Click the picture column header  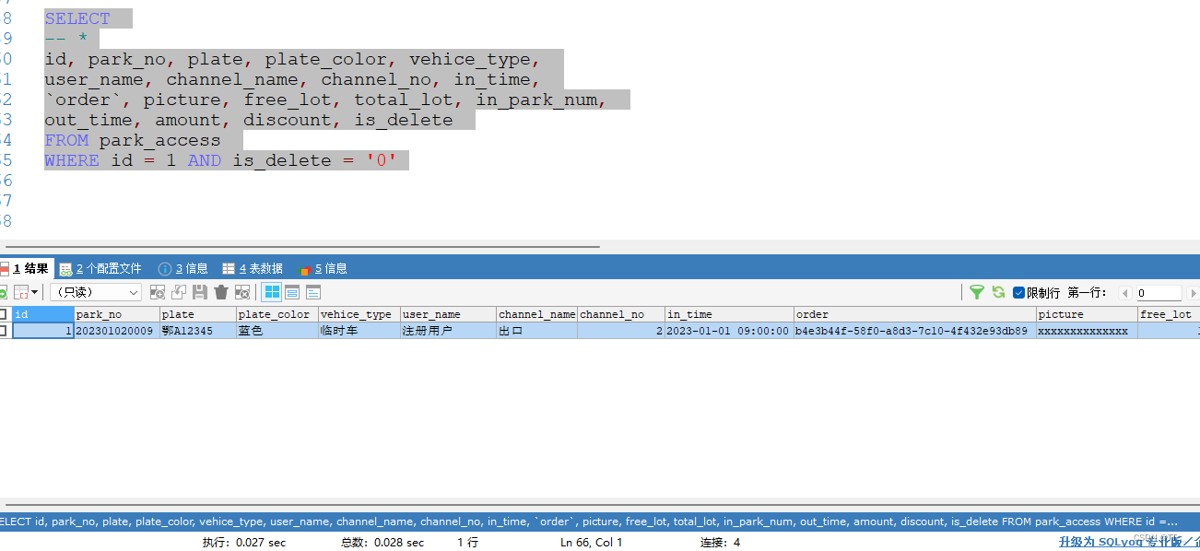(1087, 314)
